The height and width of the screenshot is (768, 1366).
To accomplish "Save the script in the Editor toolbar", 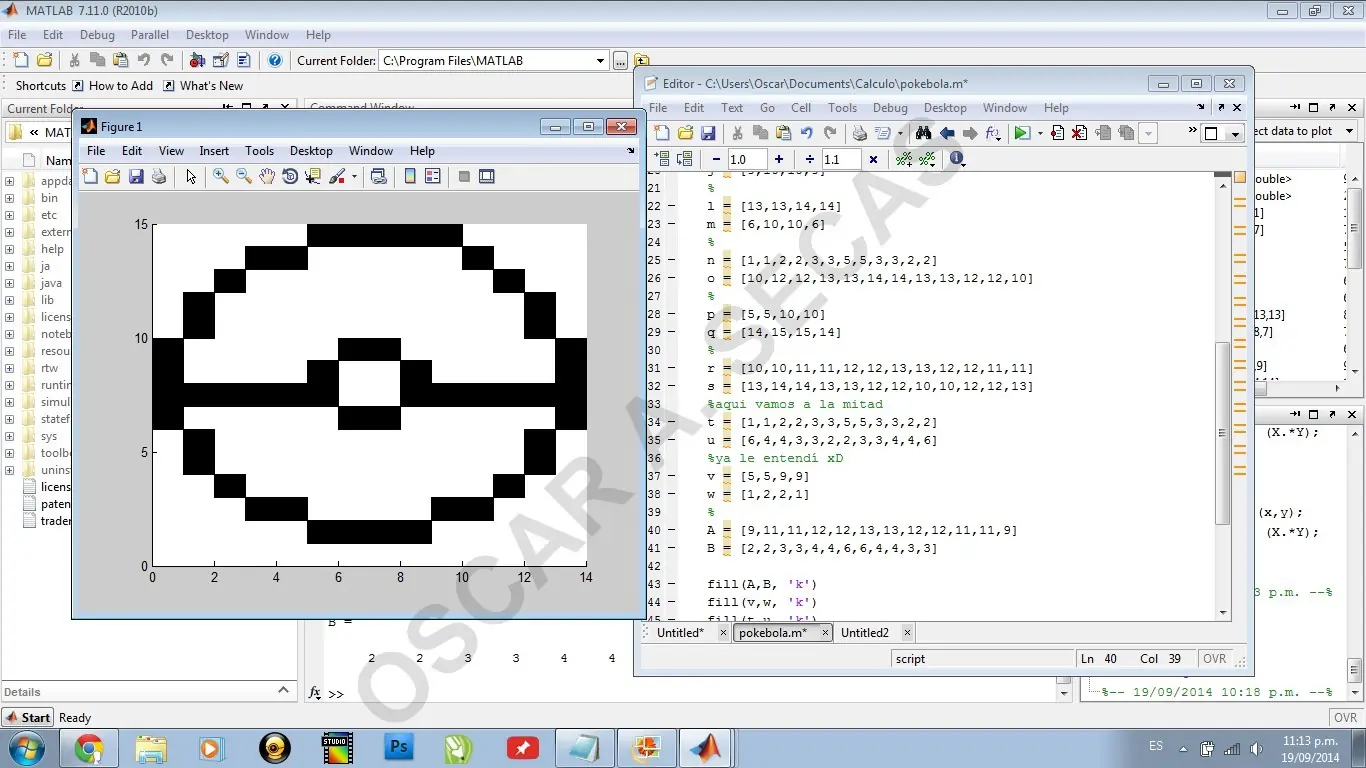I will 708,133.
